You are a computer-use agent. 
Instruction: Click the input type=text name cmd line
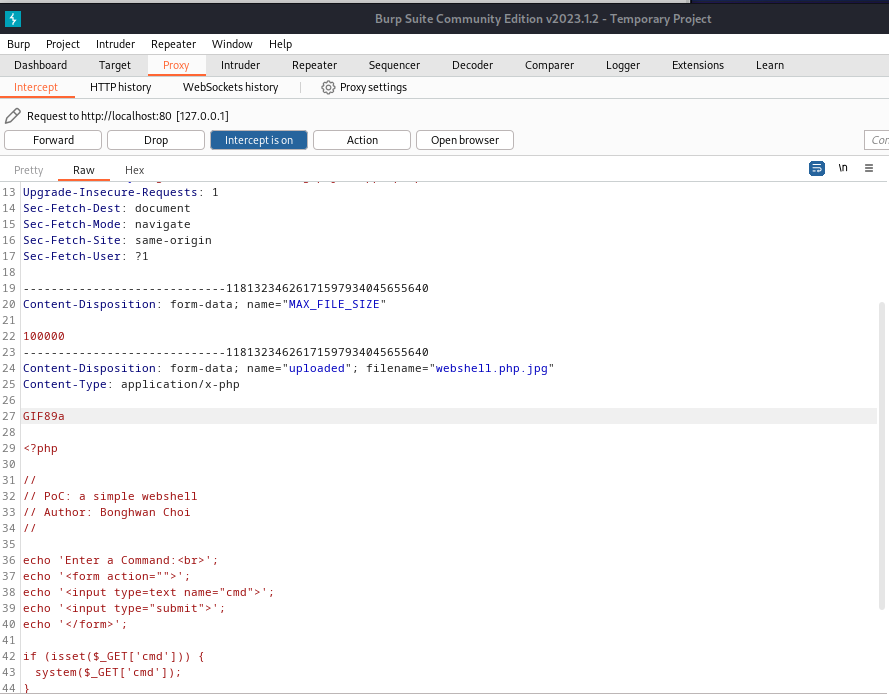pyautogui.click(x=149, y=592)
